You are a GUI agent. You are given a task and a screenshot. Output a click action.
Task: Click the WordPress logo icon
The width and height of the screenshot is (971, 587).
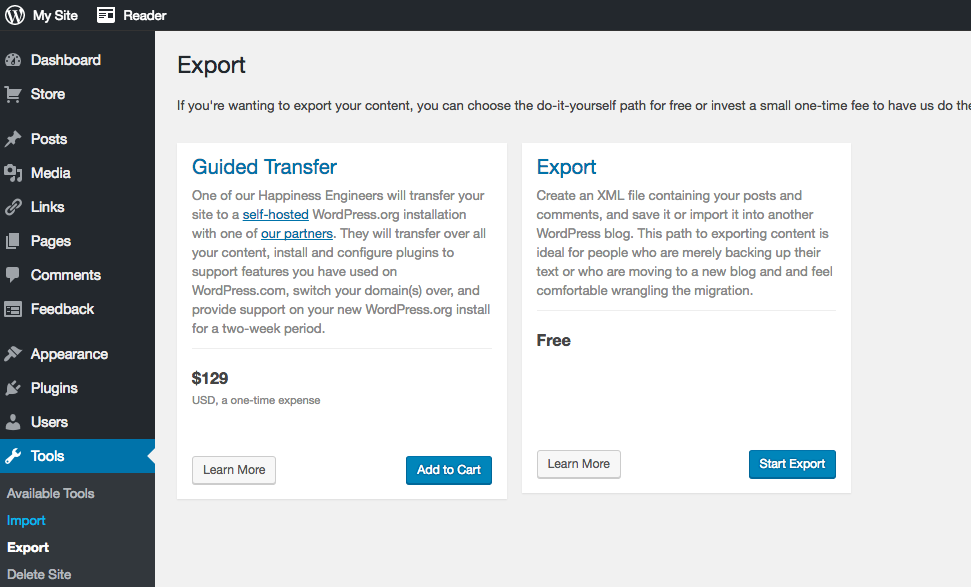pos(15,15)
